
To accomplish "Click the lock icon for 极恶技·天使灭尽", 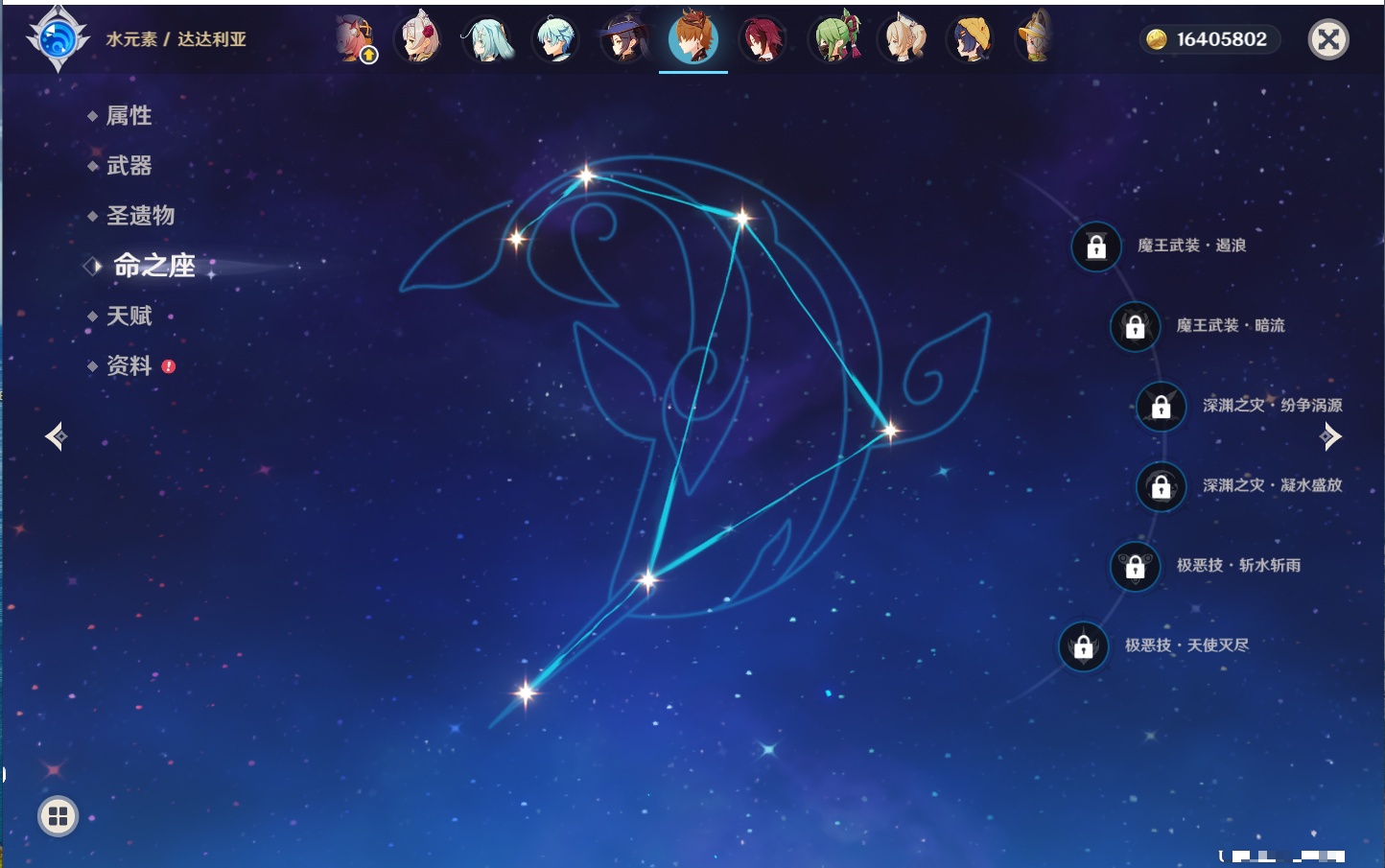I will pos(1084,646).
